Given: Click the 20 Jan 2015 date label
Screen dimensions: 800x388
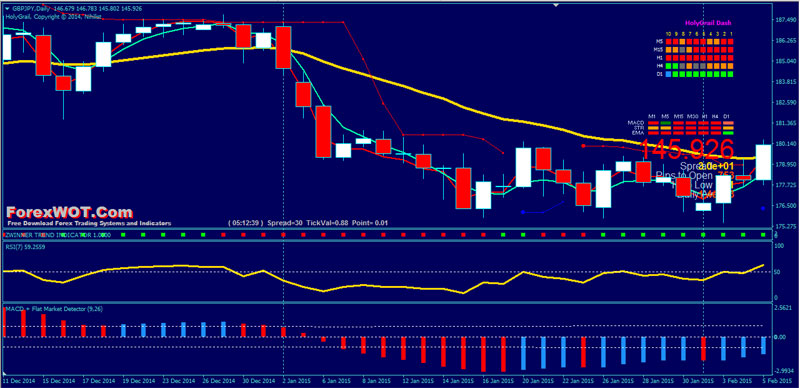Looking at the screenshot, I should click(538, 381).
